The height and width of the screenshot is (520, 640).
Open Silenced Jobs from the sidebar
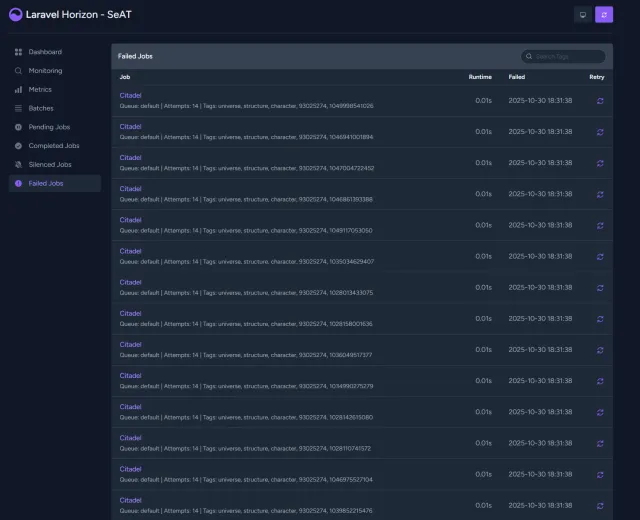(50, 164)
